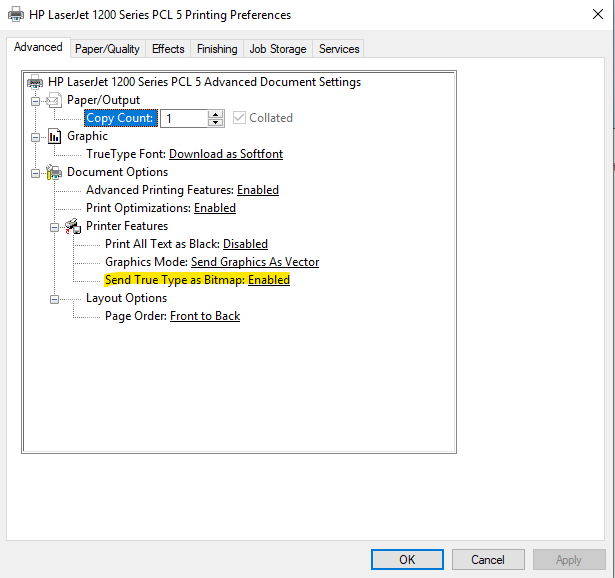Click the Front to Back page order value
The width and height of the screenshot is (615, 578).
click(205, 316)
